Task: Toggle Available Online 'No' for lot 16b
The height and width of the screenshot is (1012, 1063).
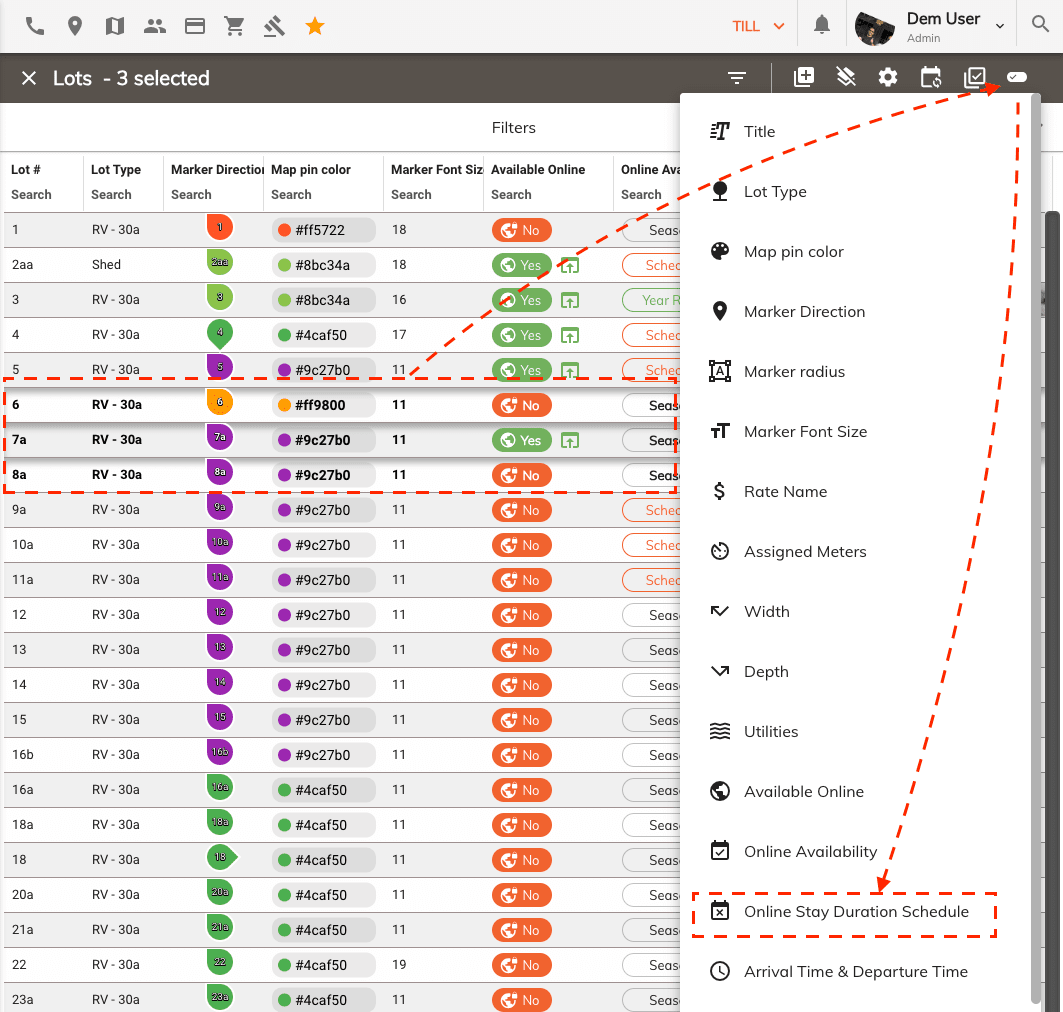Action: coord(521,756)
